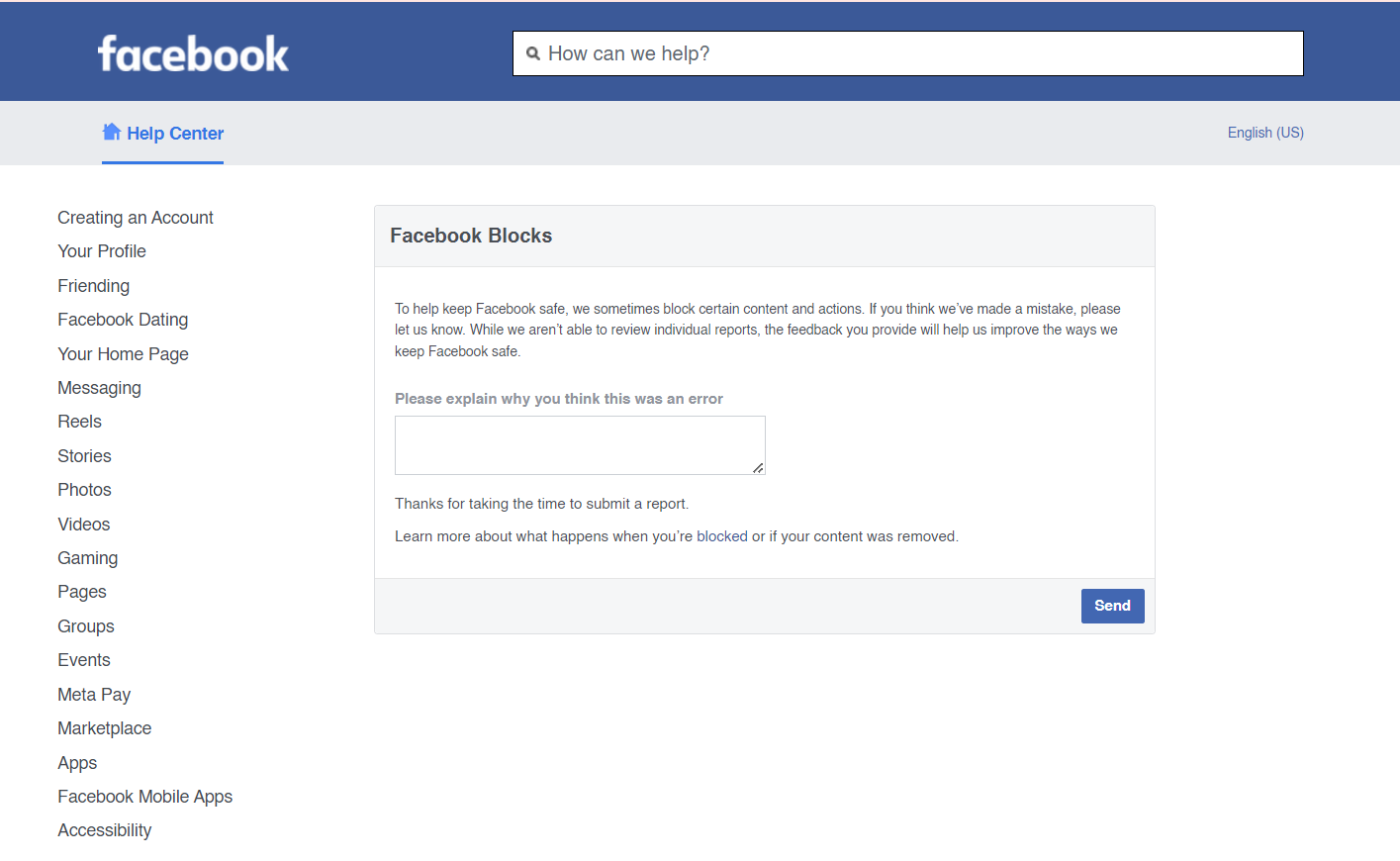Open Facebook Mobile Apps topic

144,797
